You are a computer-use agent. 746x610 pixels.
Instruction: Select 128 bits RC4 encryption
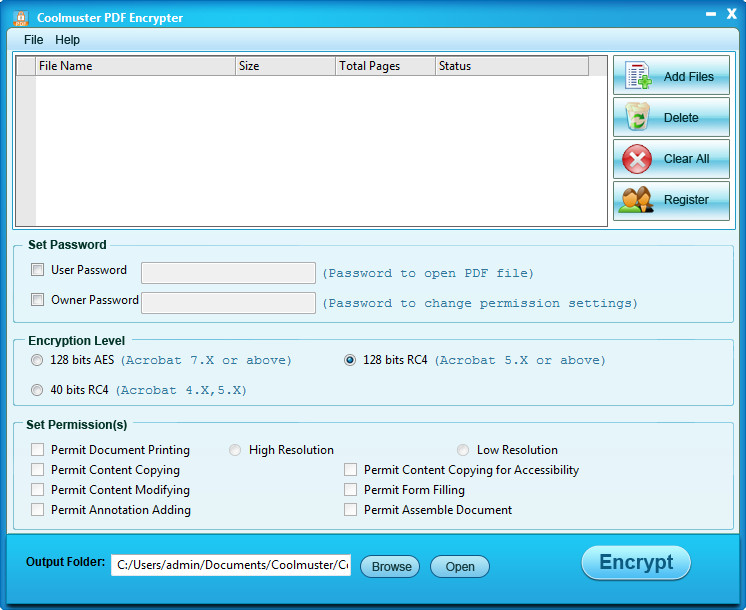[350, 360]
